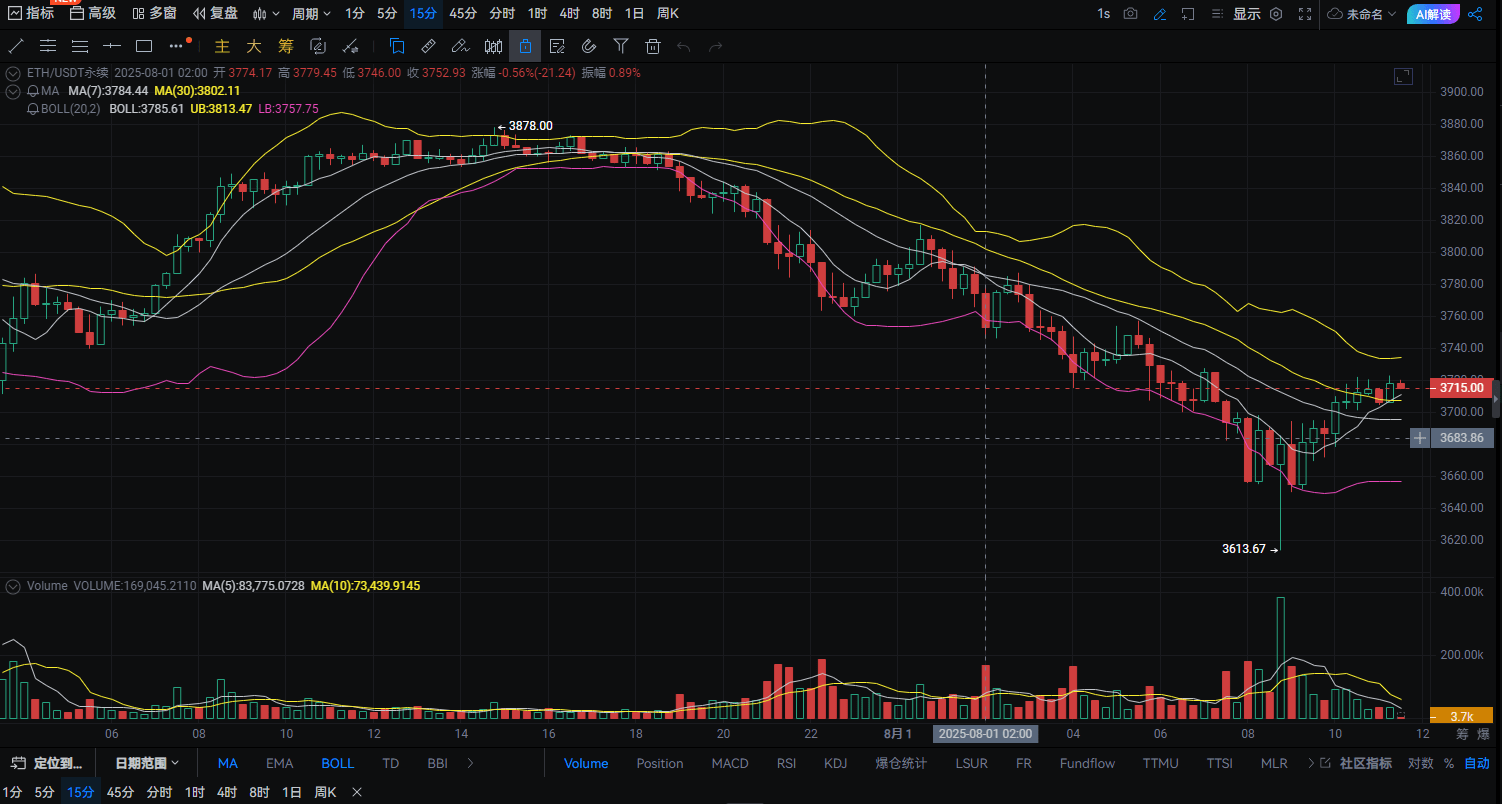
Task: Click the AI解读 button
Action: pos(1433,14)
